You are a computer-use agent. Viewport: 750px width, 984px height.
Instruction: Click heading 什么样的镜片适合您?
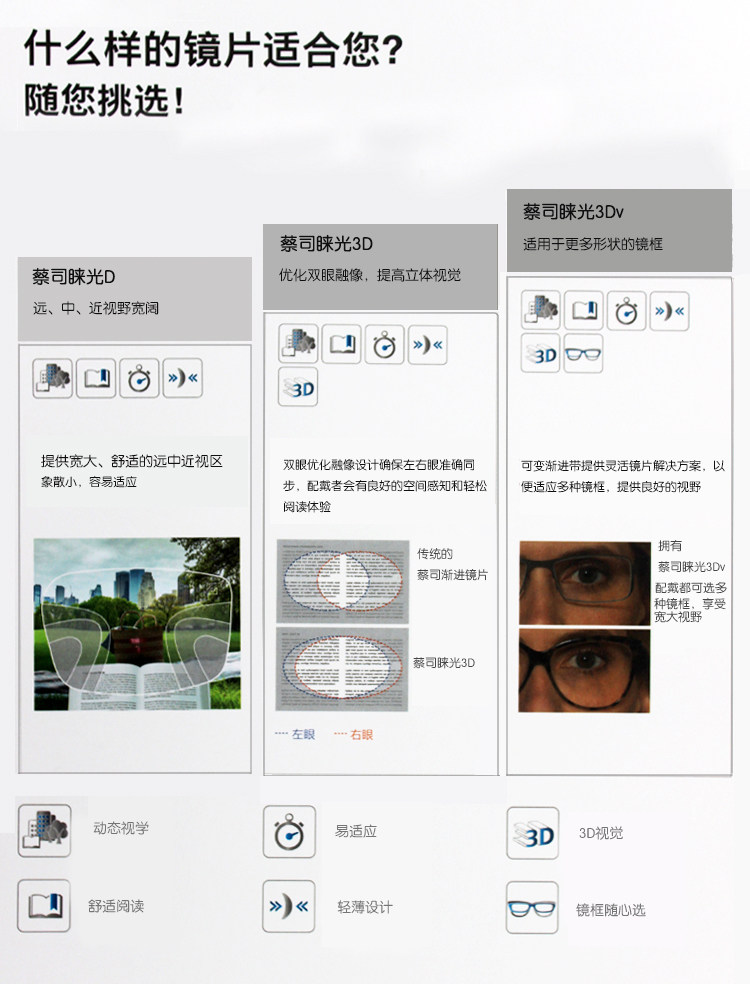pos(213,48)
